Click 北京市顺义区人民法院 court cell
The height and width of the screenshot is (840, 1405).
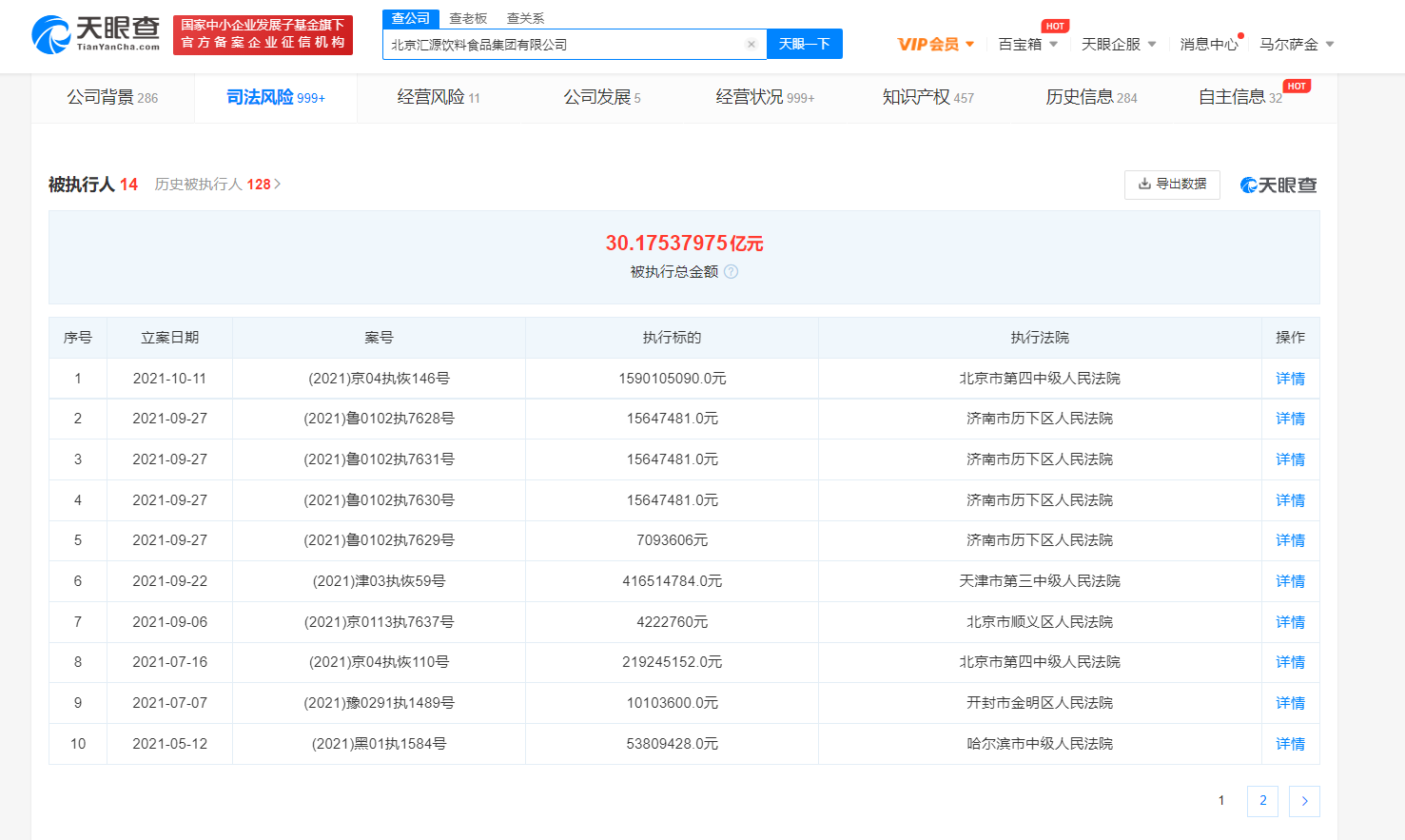[x=1040, y=622]
